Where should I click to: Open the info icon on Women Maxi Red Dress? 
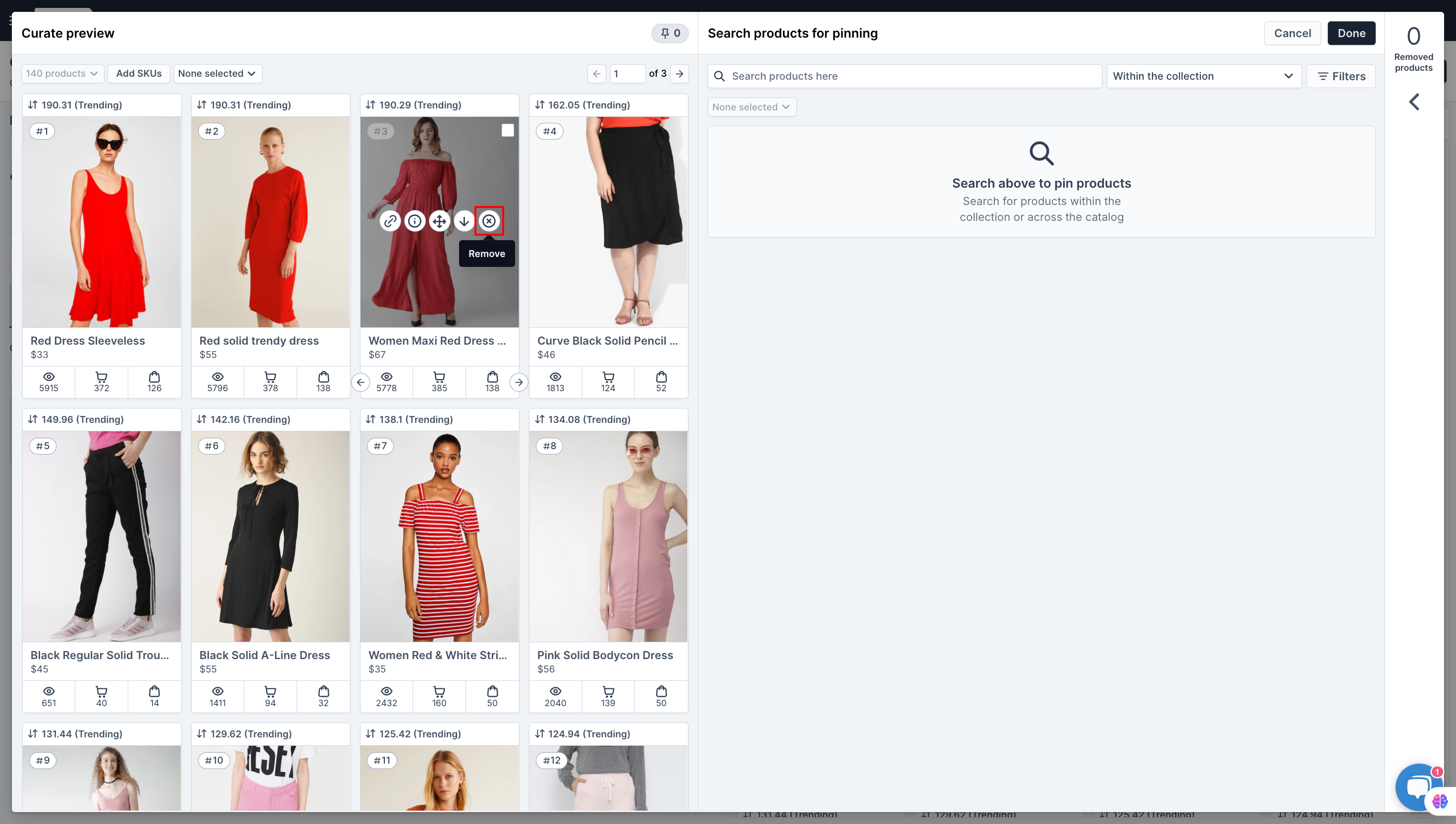pos(415,221)
